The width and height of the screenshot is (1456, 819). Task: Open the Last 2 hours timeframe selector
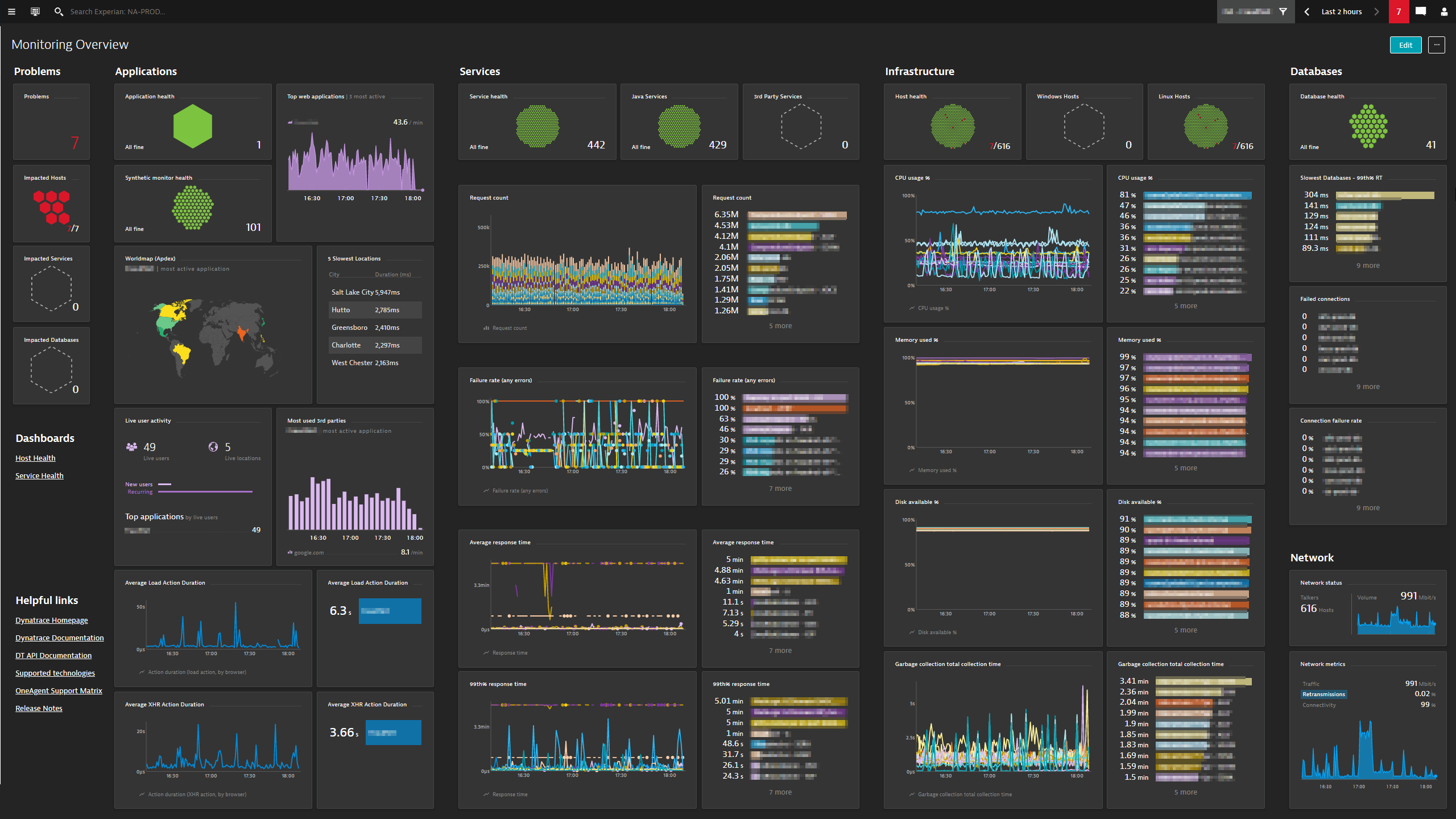tap(1341, 11)
